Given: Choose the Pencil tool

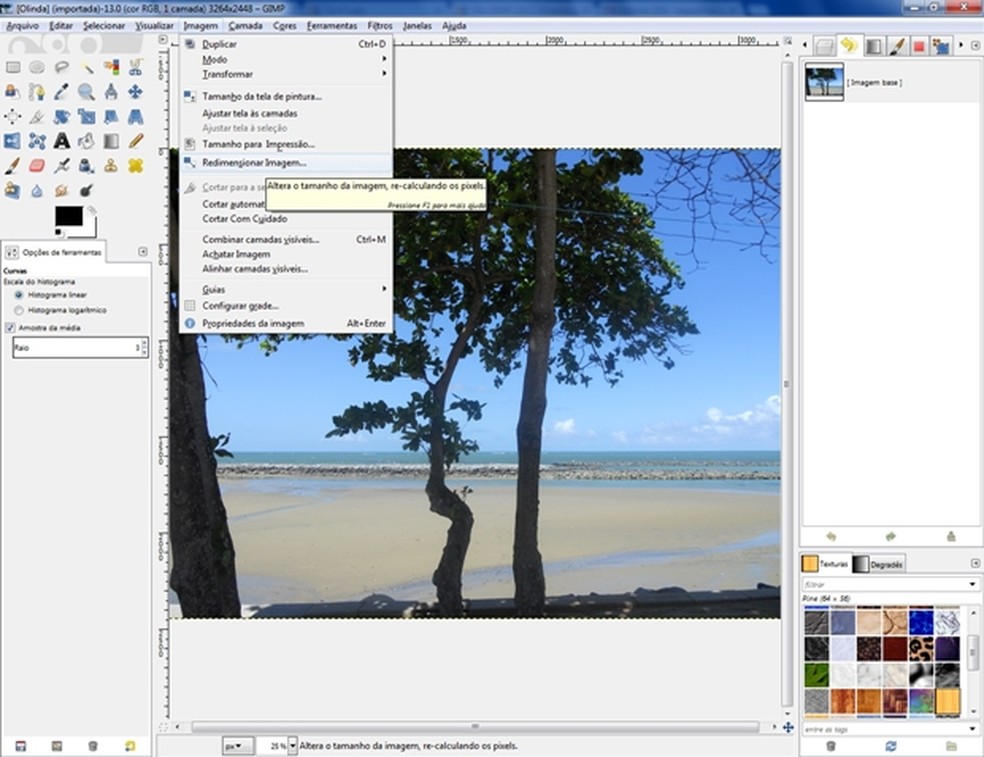Looking at the screenshot, I should pos(135,141).
